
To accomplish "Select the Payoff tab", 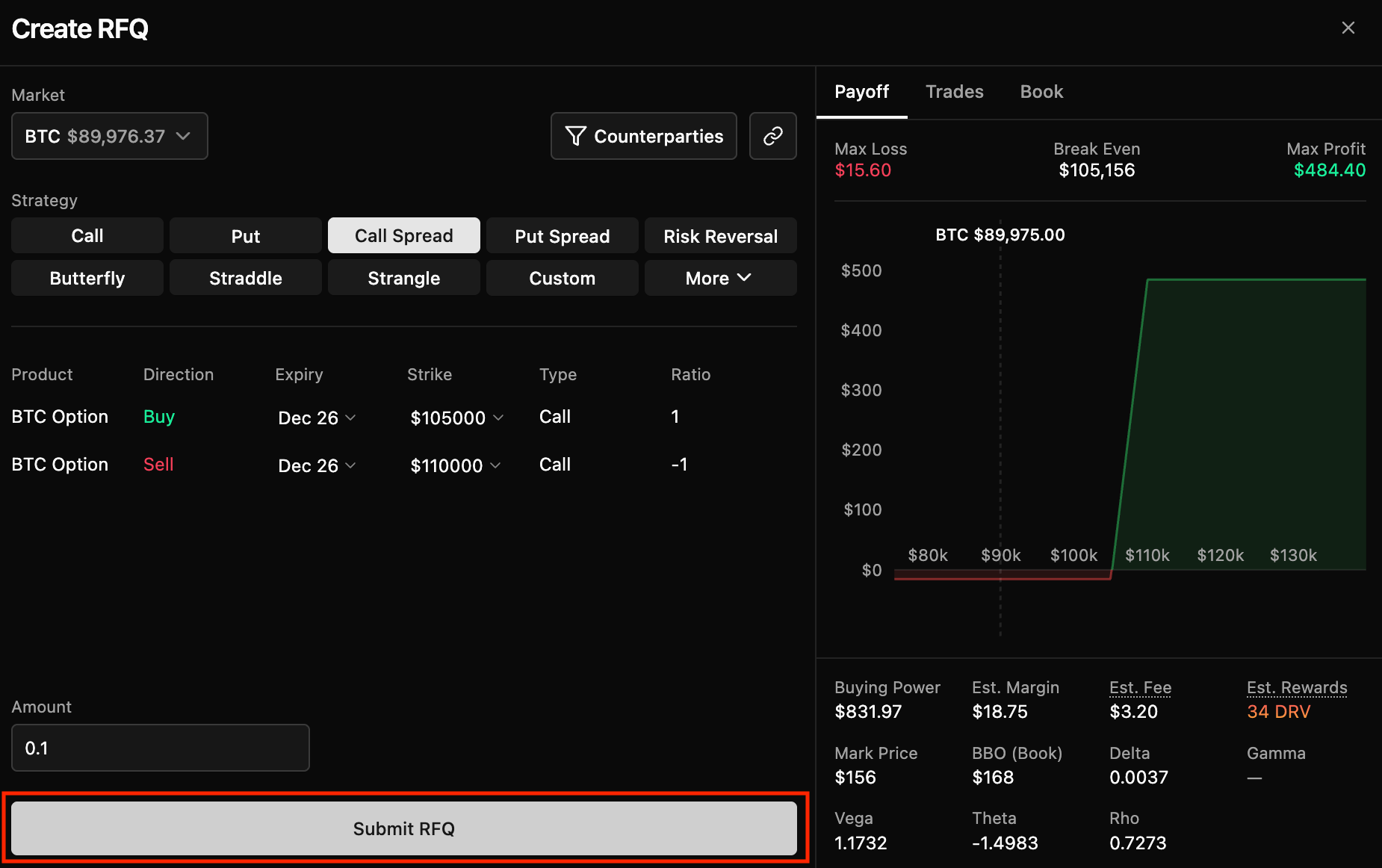I will click(861, 92).
